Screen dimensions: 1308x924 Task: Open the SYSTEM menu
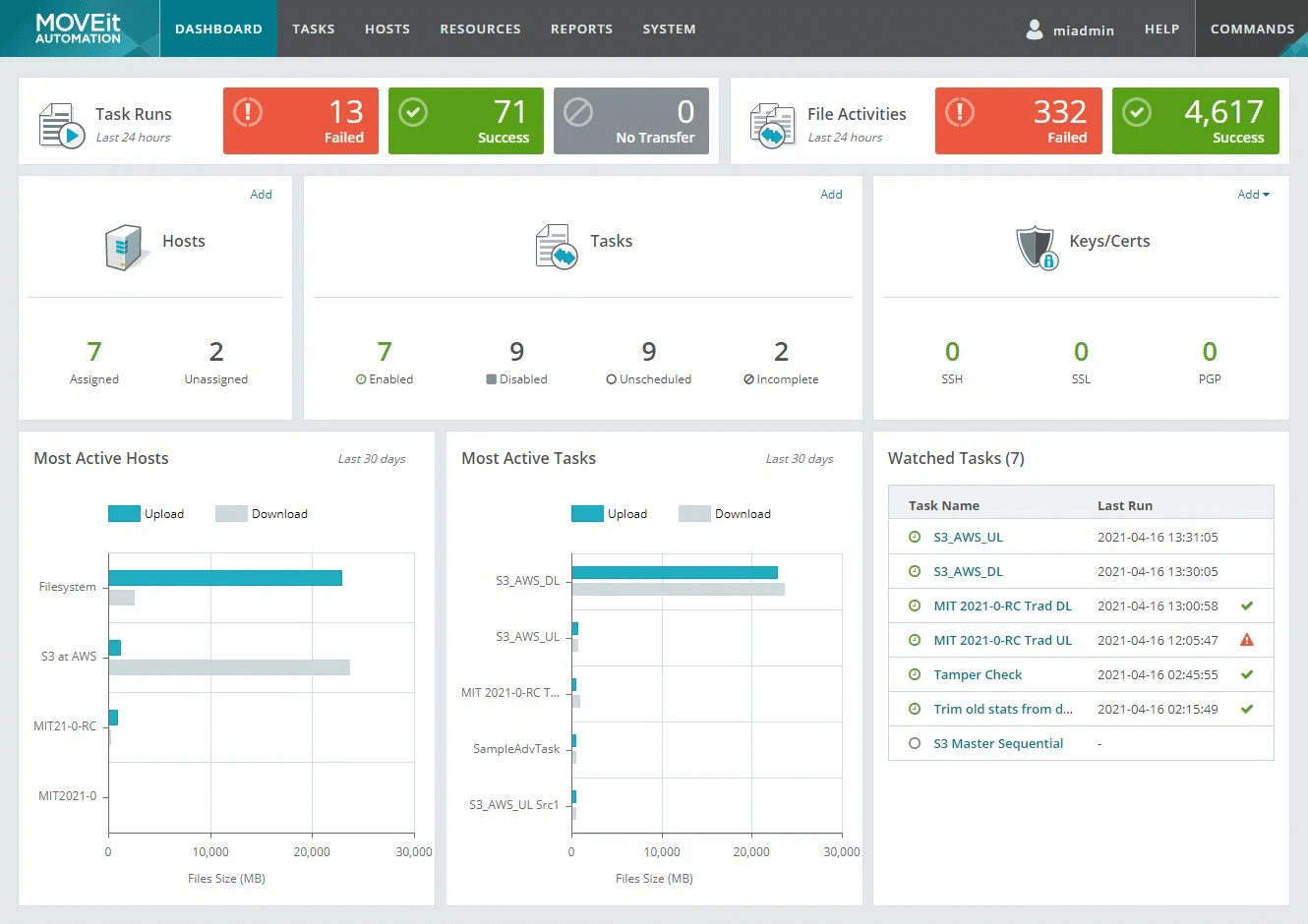tap(669, 29)
